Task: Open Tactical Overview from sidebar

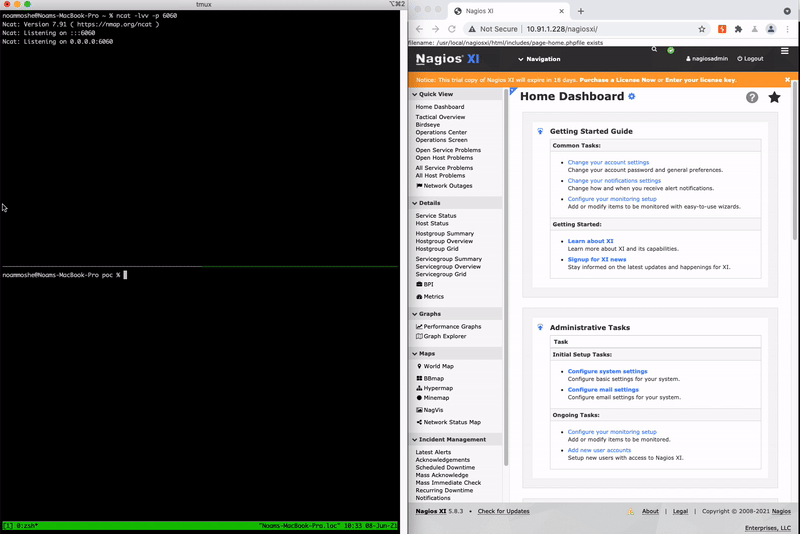Action: (x=440, y=117)
